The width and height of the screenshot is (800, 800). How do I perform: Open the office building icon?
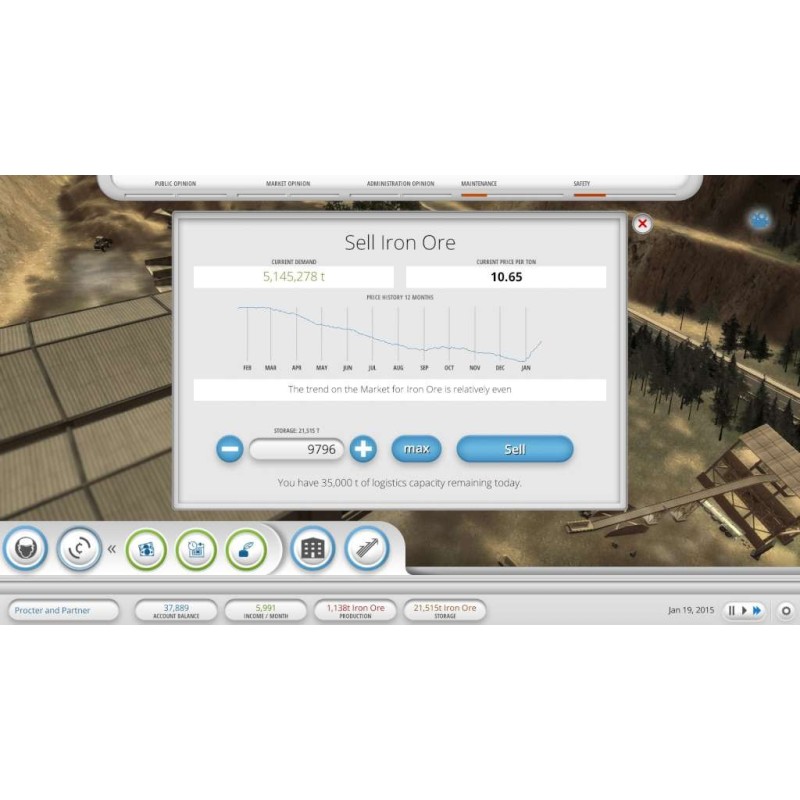[312, 549]
